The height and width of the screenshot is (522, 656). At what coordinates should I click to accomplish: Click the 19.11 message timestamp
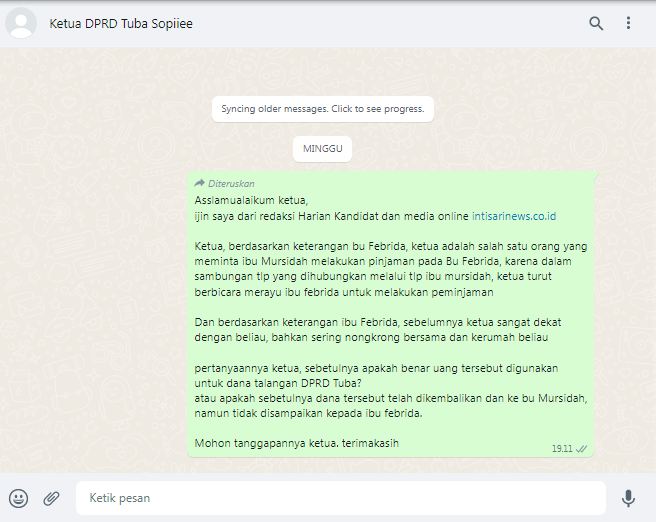pyautogui.click(x=562, y=449)
